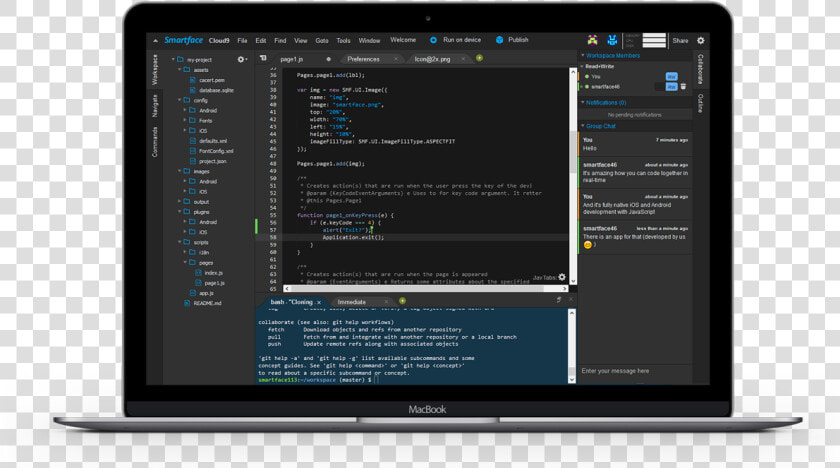Collapse the Group Chat section

583,126
